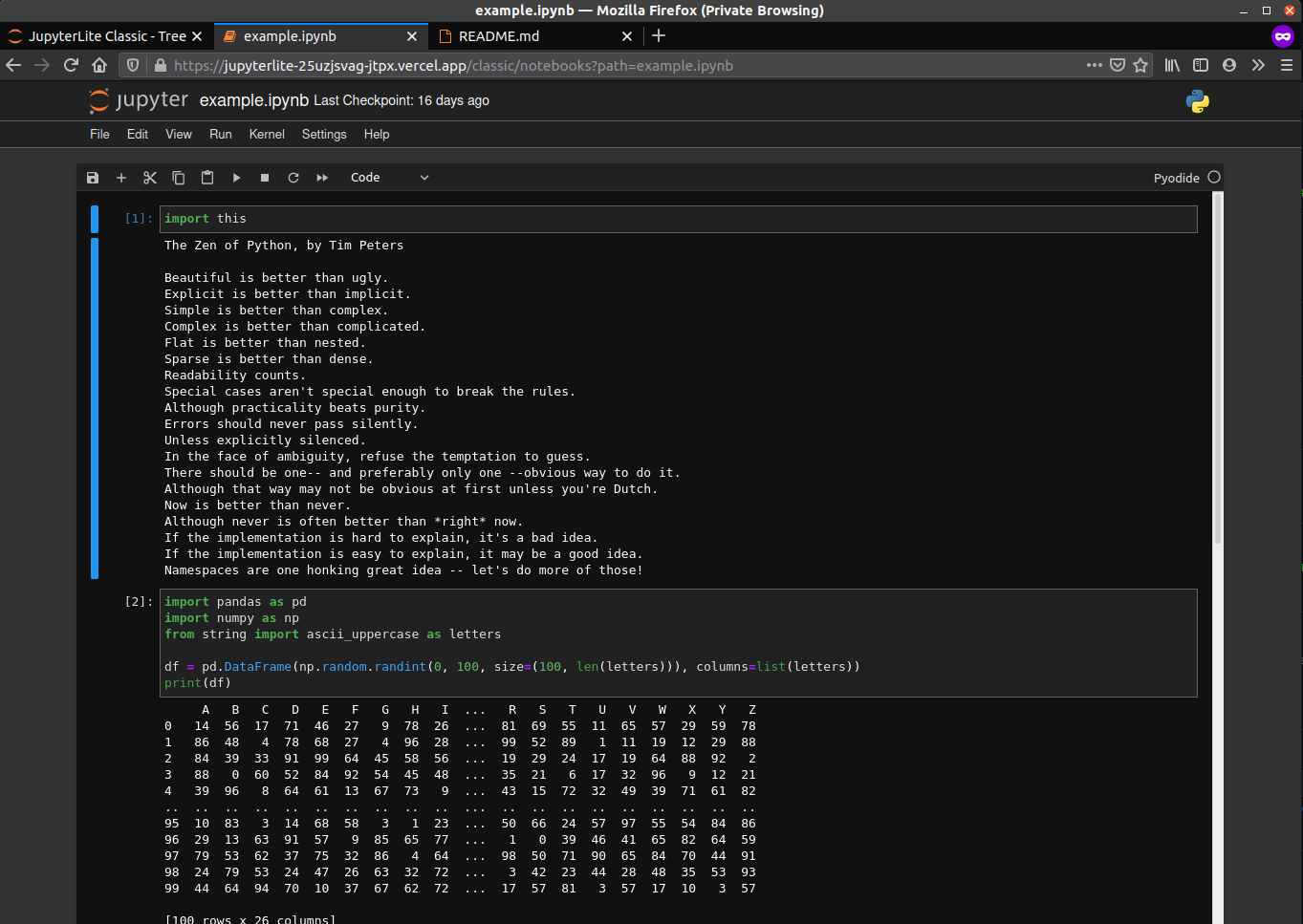
Task: Click the Jupyter logo link
Action: click(139, 100)
